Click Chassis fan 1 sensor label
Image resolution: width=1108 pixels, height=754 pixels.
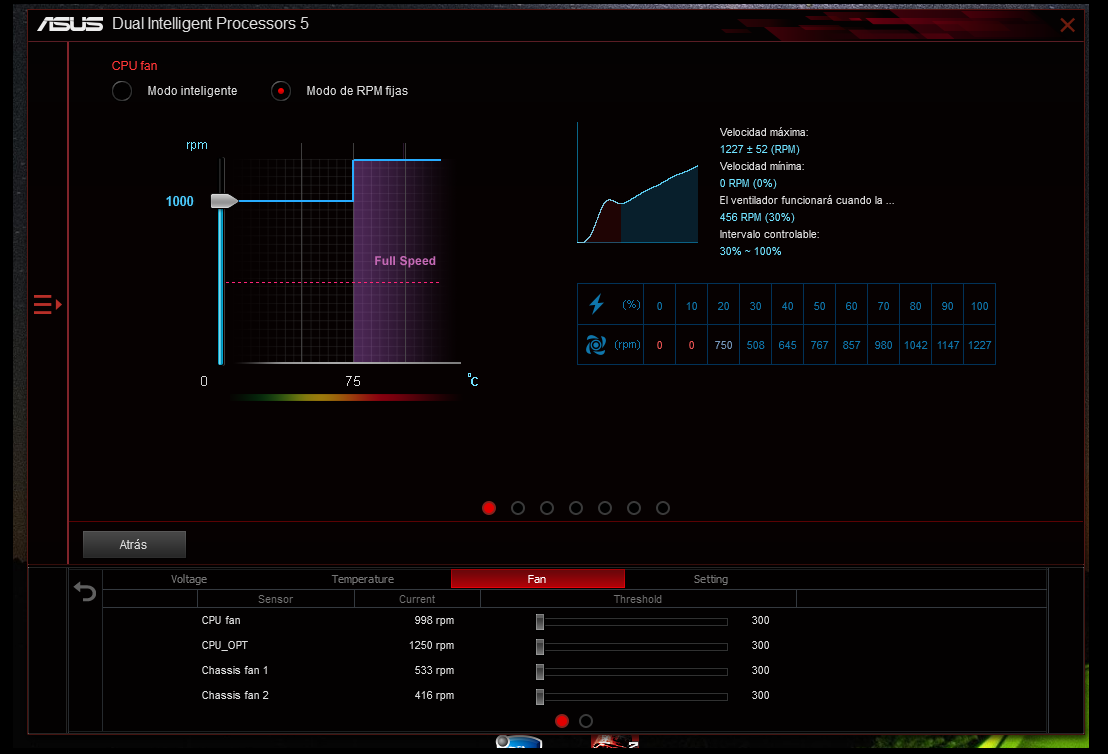coord(235,670)
